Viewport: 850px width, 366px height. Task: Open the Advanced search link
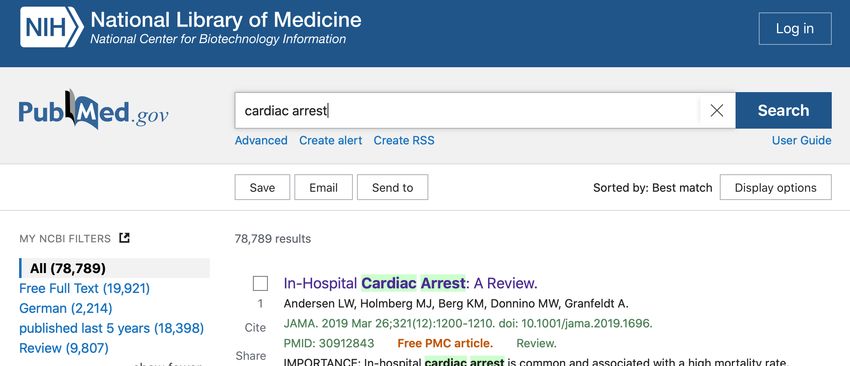(261, 140)
